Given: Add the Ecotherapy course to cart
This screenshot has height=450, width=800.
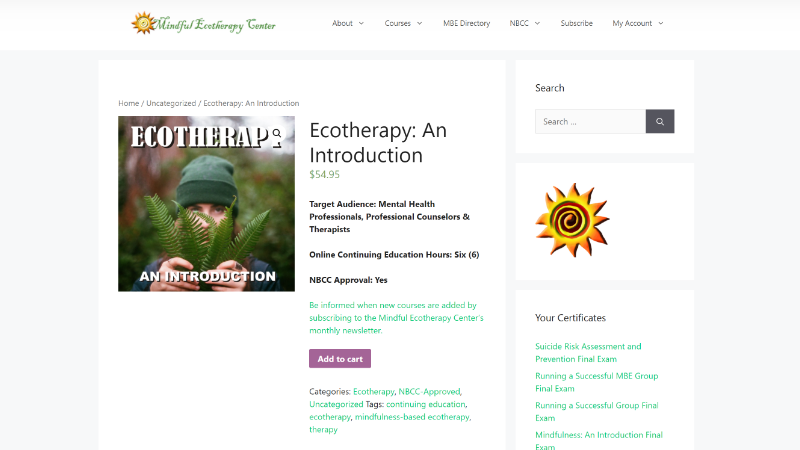Looking at the screenshot, I should [340, 359].
